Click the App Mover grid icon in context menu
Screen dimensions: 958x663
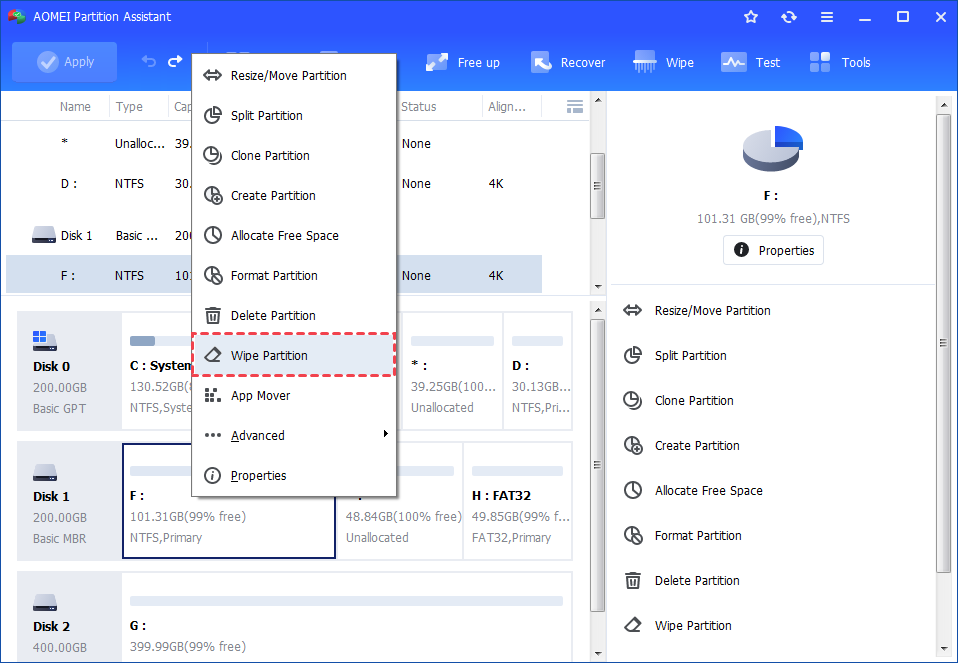point(213,396)
